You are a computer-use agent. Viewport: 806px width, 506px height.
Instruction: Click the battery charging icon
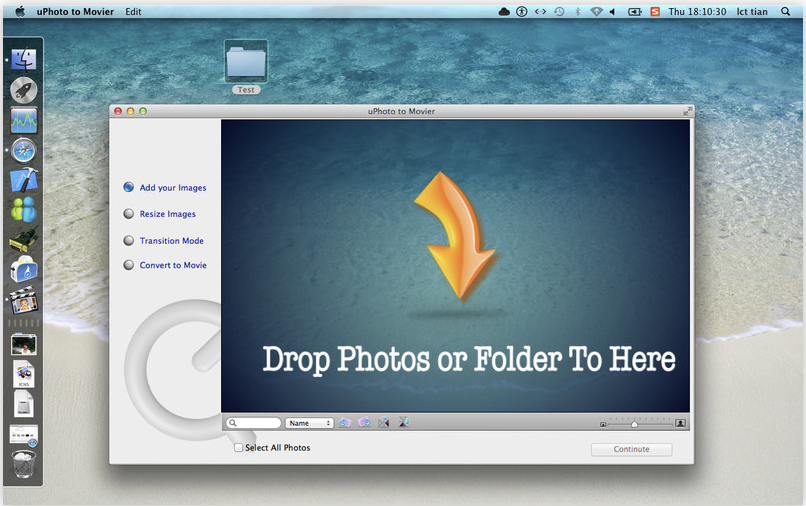(635, 11)
